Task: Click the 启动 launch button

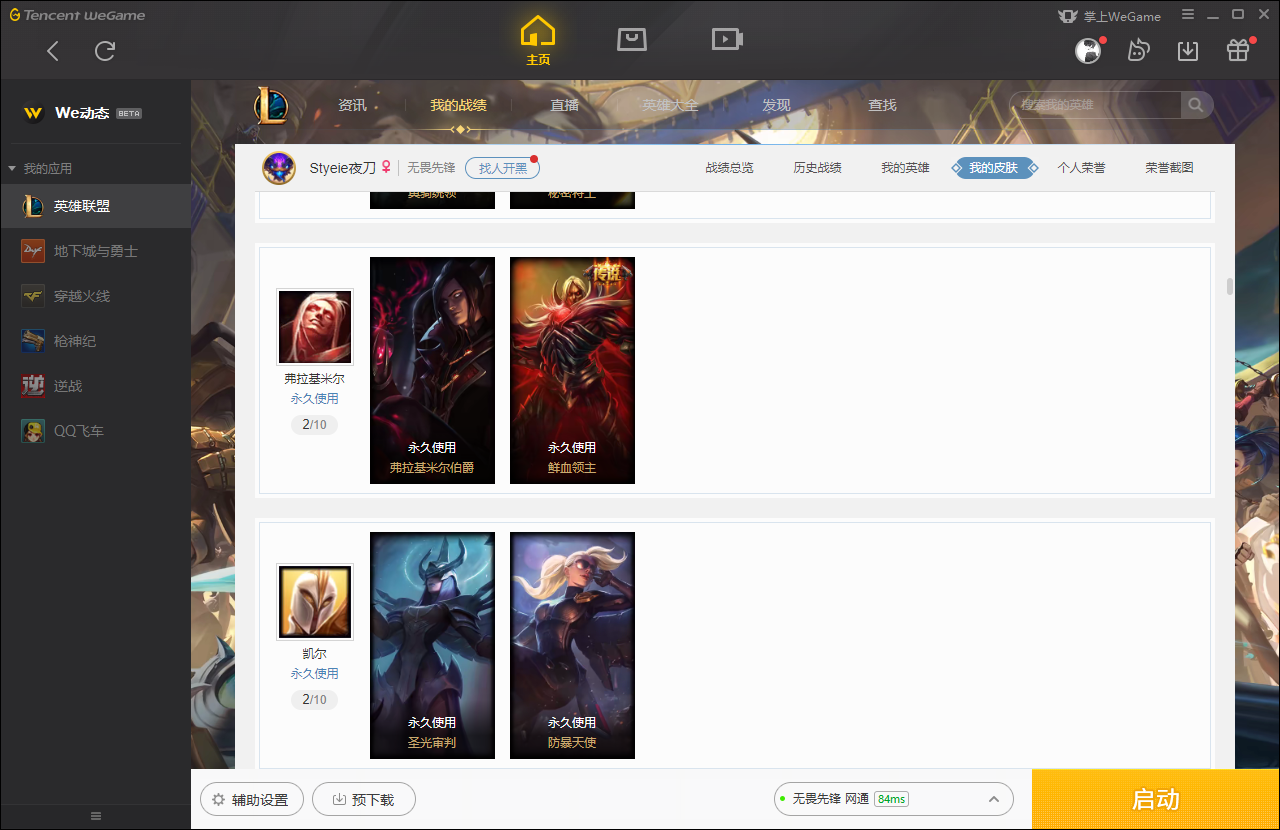Action: point(1156,800)
